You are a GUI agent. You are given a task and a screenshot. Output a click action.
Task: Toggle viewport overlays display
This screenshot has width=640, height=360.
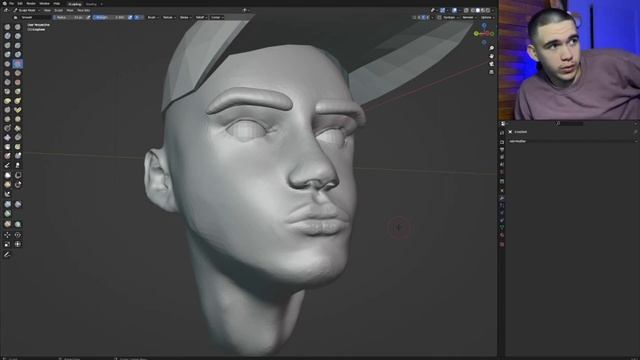tap(455, 10)
